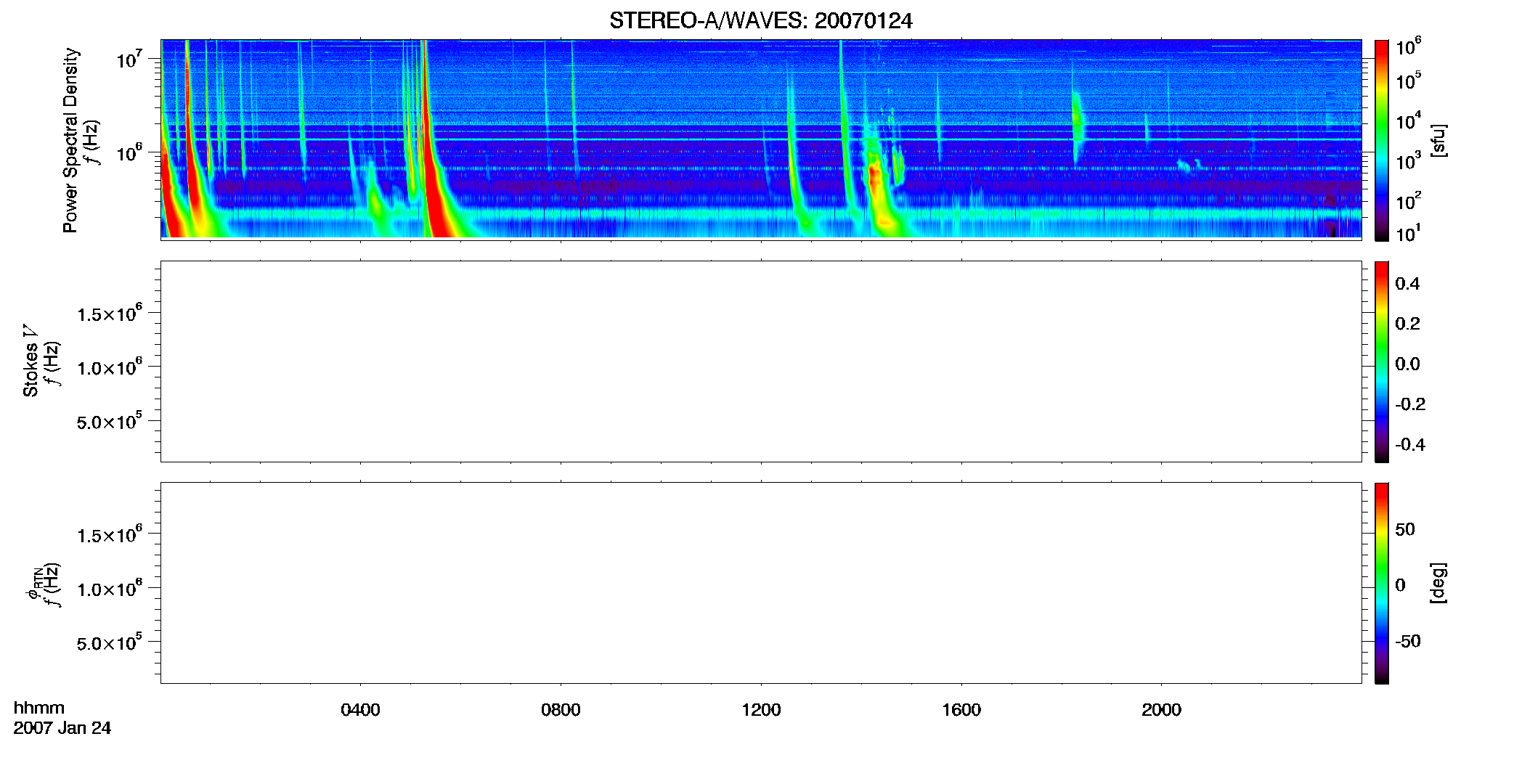The width and height of the screenshot is (1522, 784).
Task: Click the 0400 time axis label
Action: [360, 710]
